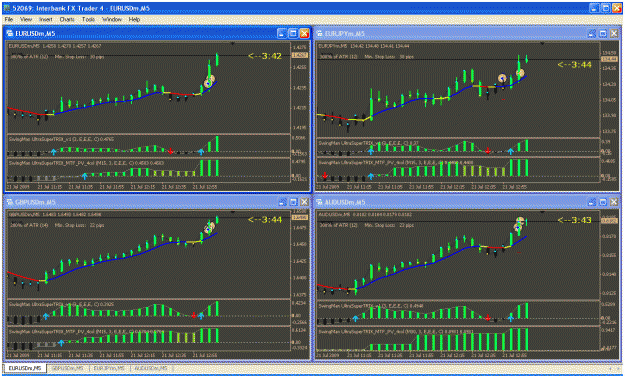Image resolution: width=625 pixels, height=376 pixels.
Task: Minimize the EURUSDm,M5 chart window
Action: click(281, 33)
